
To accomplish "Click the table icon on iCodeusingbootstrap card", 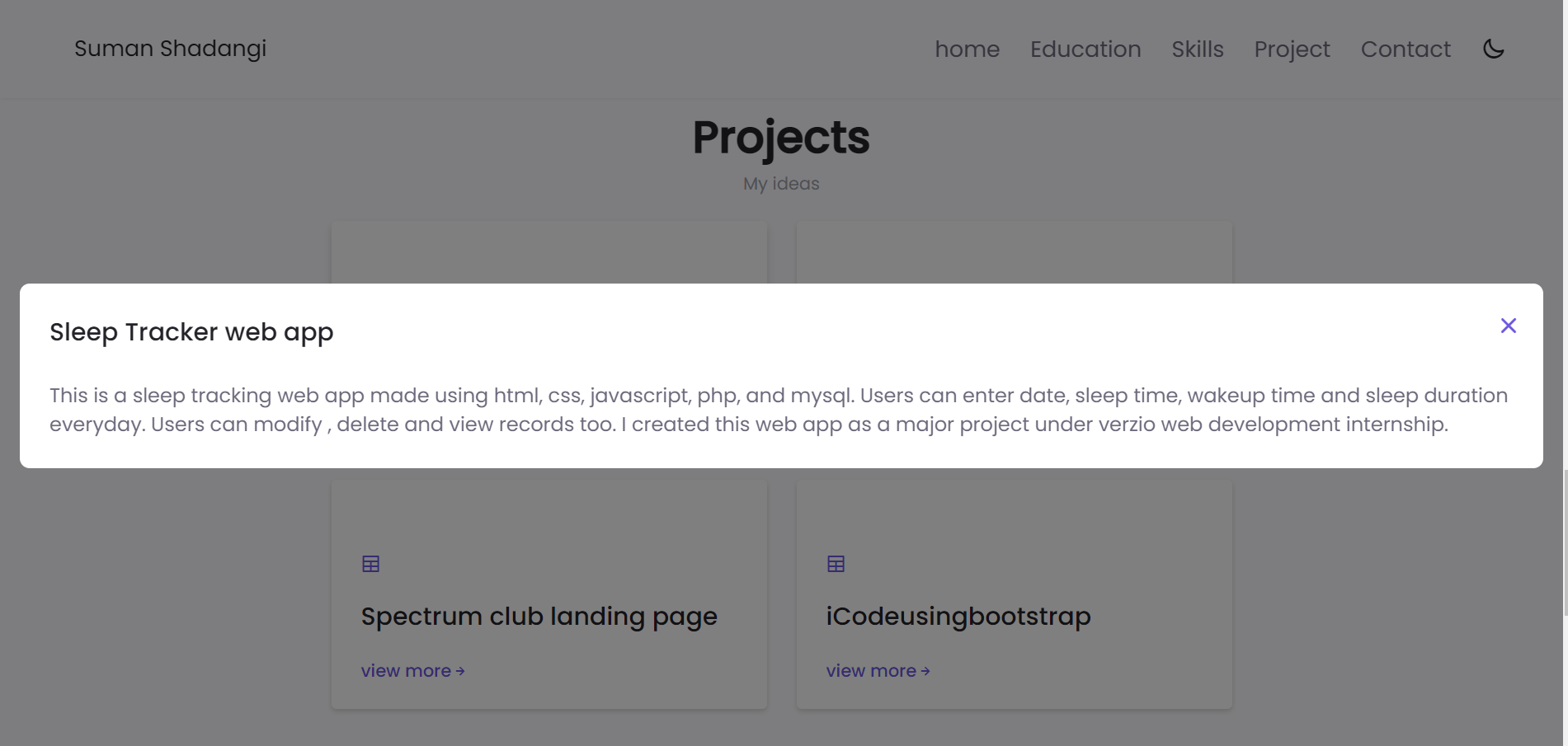I will coord(836,564).
